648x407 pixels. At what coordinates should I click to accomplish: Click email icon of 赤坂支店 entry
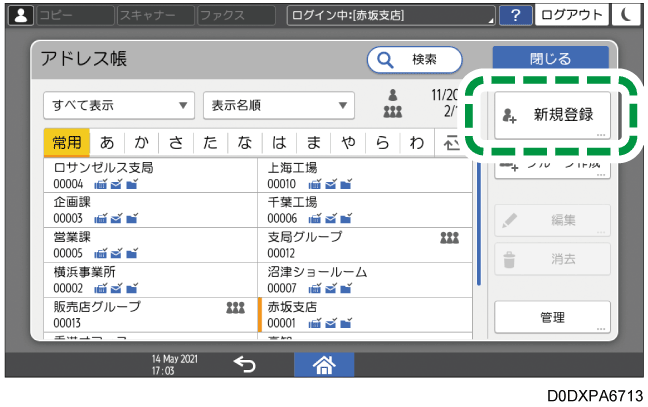click(x=330, y=323)
